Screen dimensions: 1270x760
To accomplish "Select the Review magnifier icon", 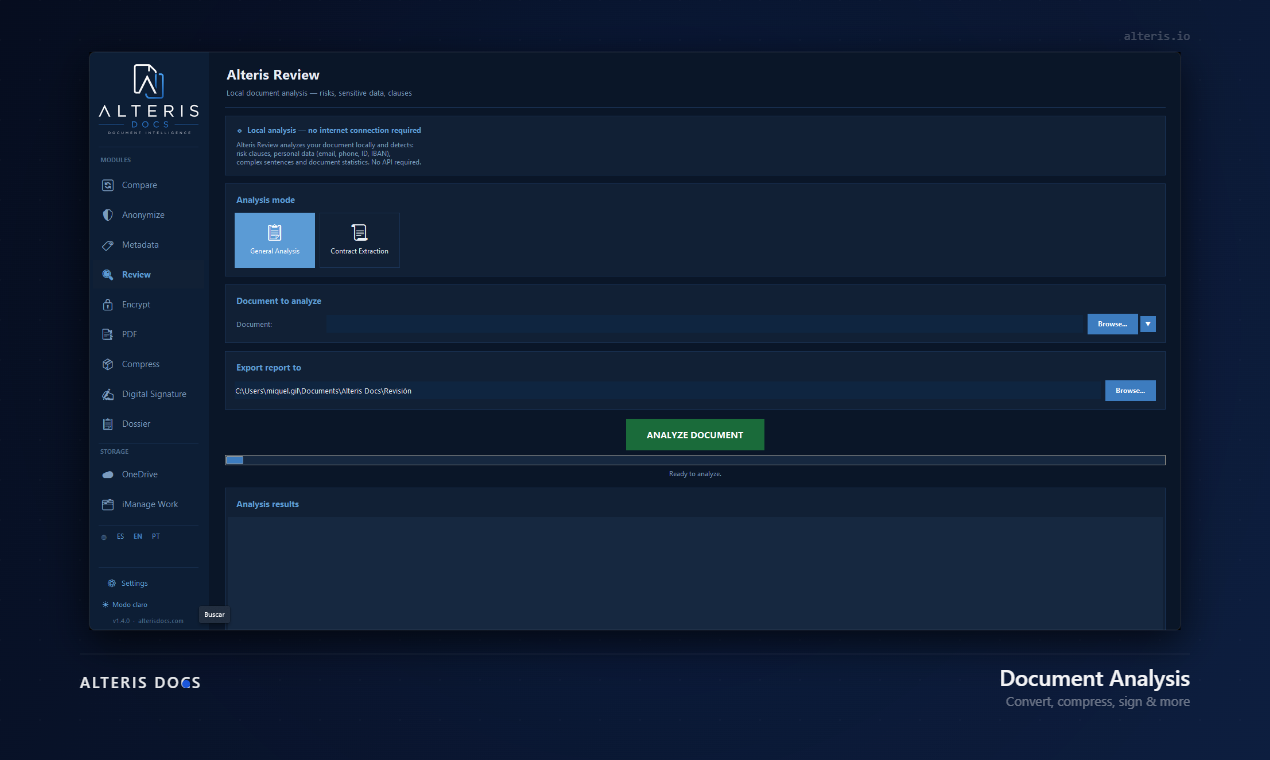I will click(108, 275).
